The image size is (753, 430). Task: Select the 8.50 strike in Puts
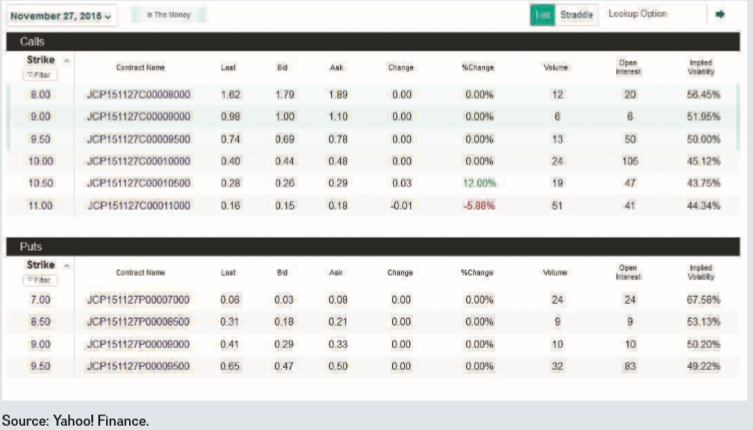pos(40,321)
